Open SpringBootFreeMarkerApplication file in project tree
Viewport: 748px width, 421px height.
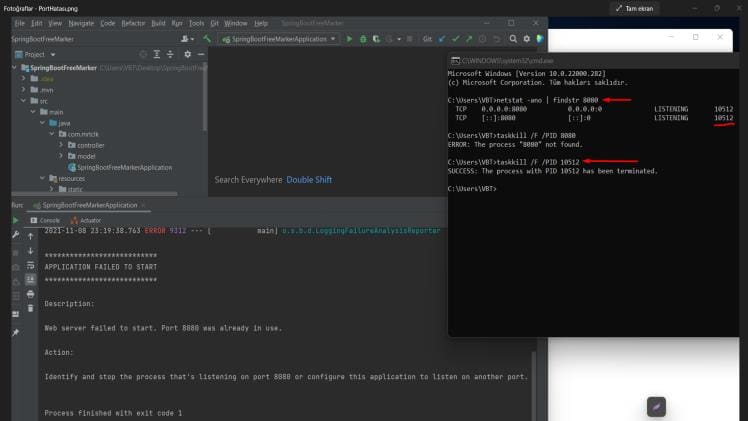[125, 167]
